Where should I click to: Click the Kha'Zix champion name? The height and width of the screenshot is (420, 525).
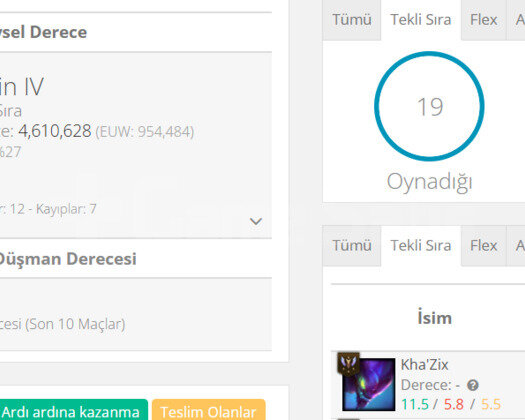click(424, 365)
